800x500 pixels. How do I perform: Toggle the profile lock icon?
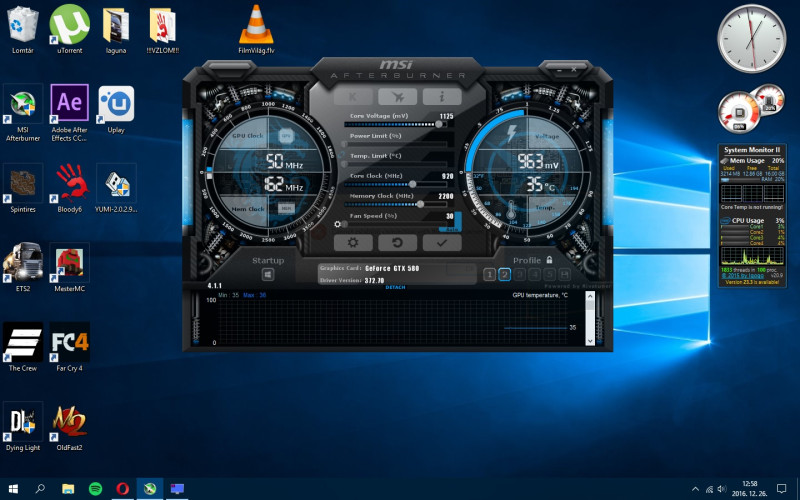pos(549,260)
